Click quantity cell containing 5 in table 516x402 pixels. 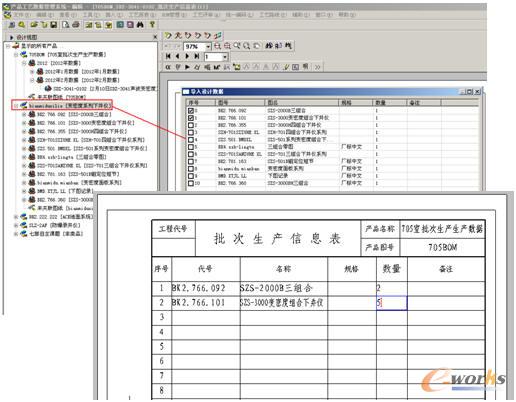point(392,303)
